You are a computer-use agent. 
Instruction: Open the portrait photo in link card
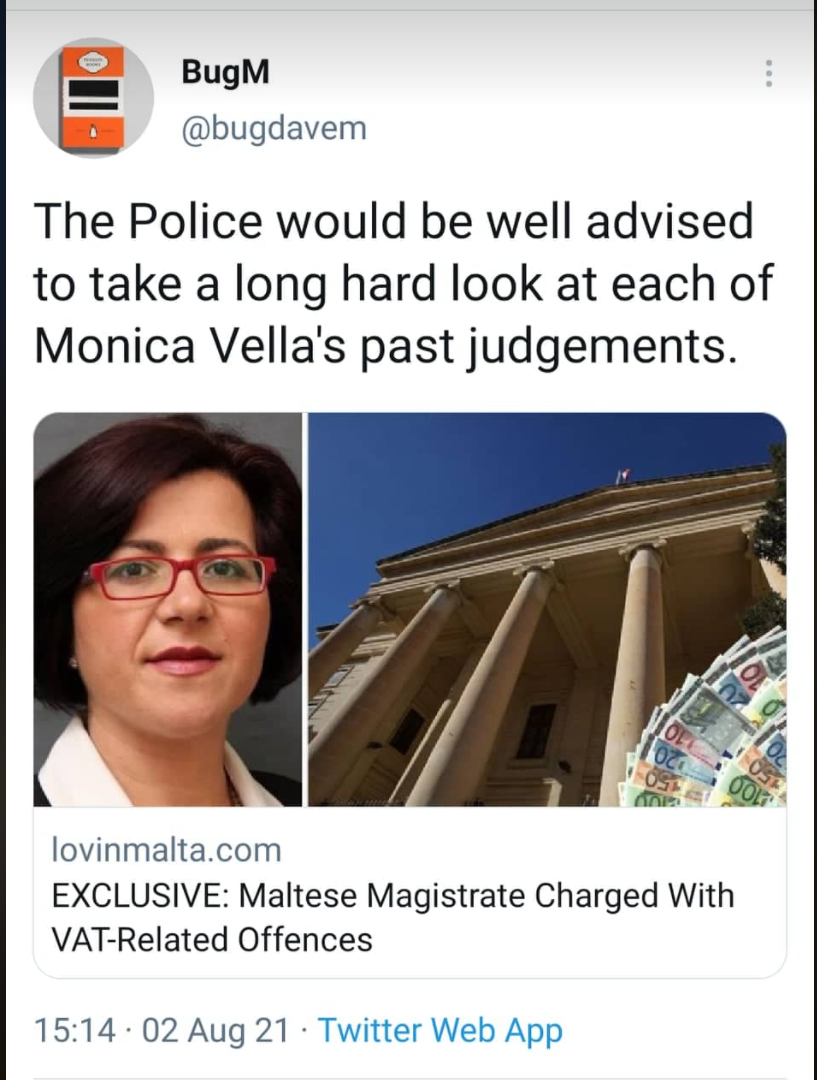coord(167,610)
